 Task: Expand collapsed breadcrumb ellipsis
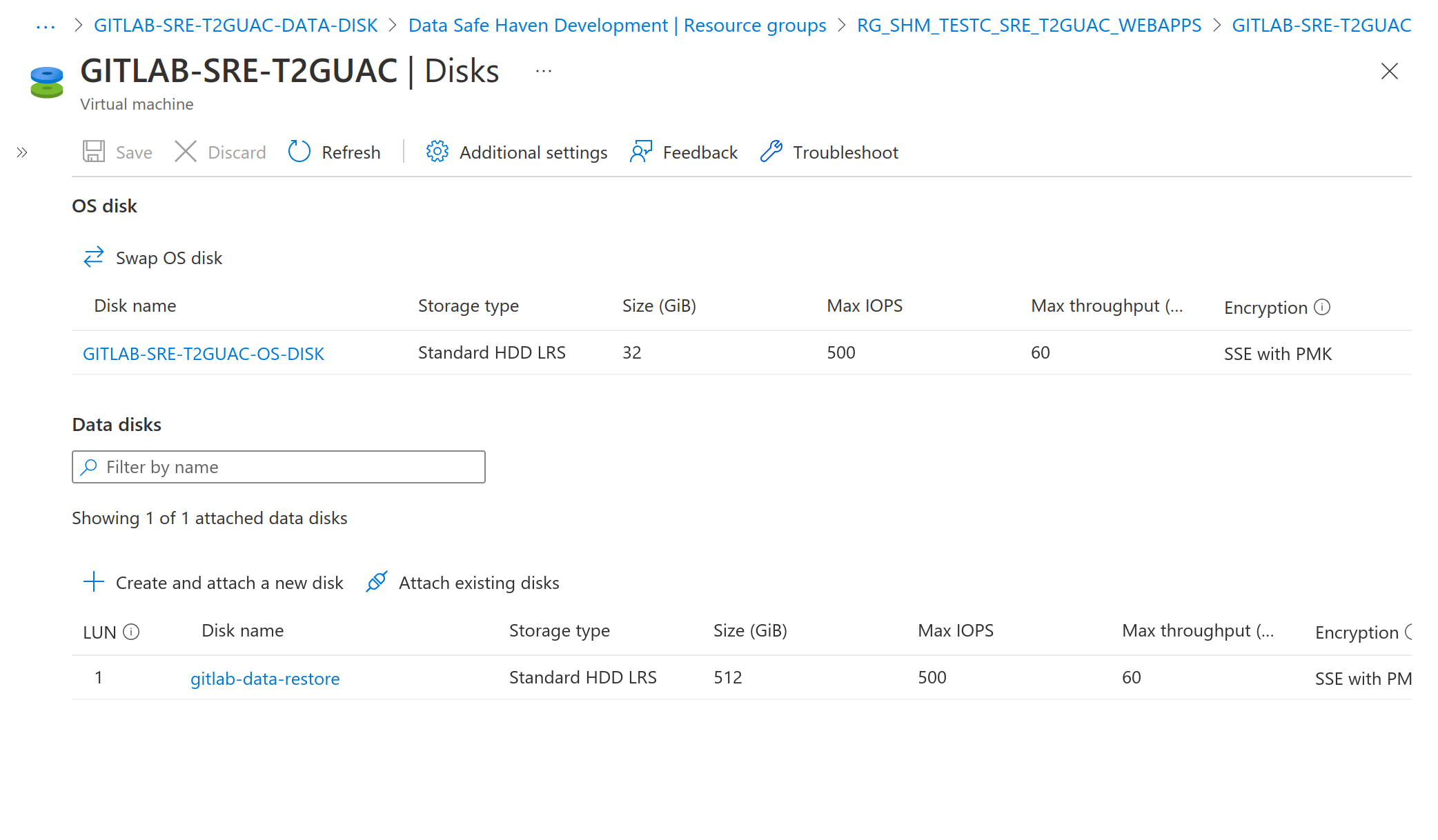(46, 26)
